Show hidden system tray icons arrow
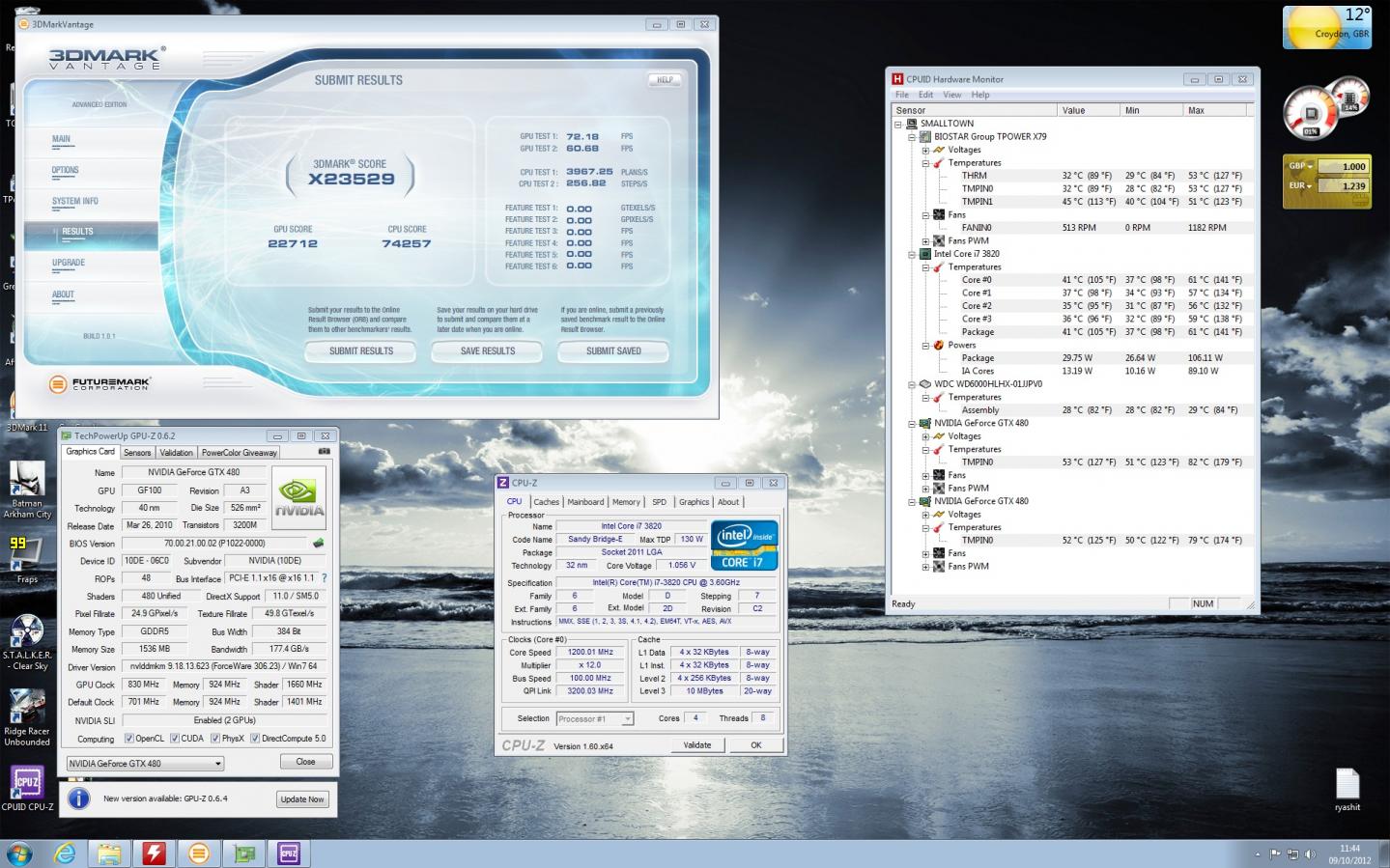The width and height of the screenshot is (1390, 868). (1257, 854)
